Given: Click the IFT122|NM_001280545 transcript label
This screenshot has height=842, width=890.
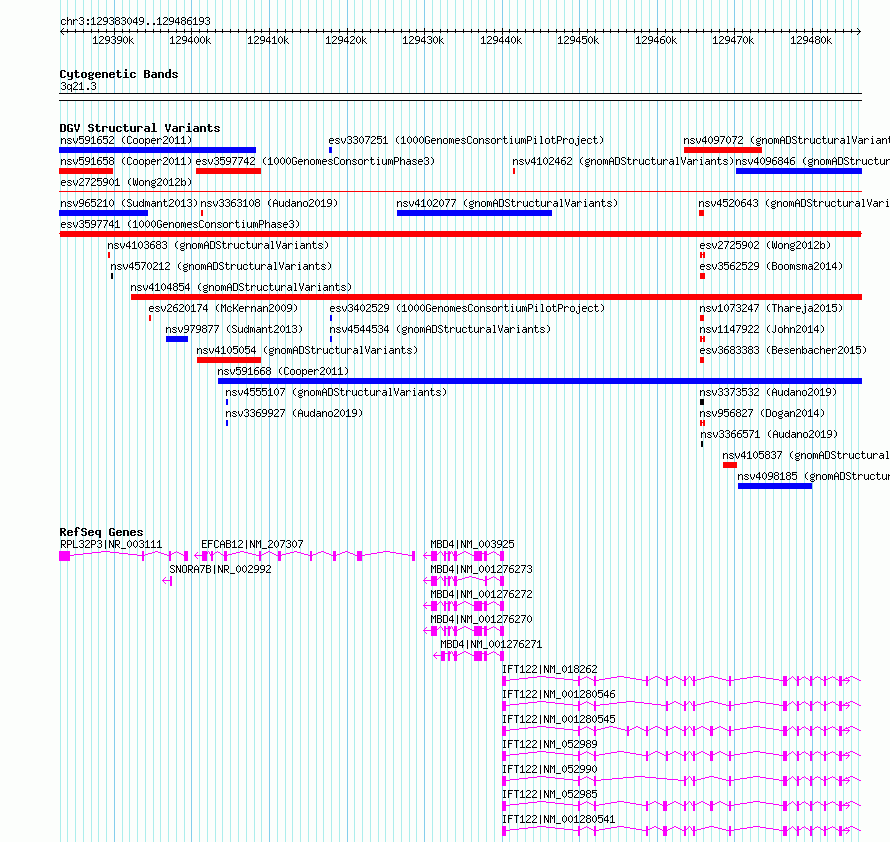Looking at the screenshot, I should [x=559, y=719].
